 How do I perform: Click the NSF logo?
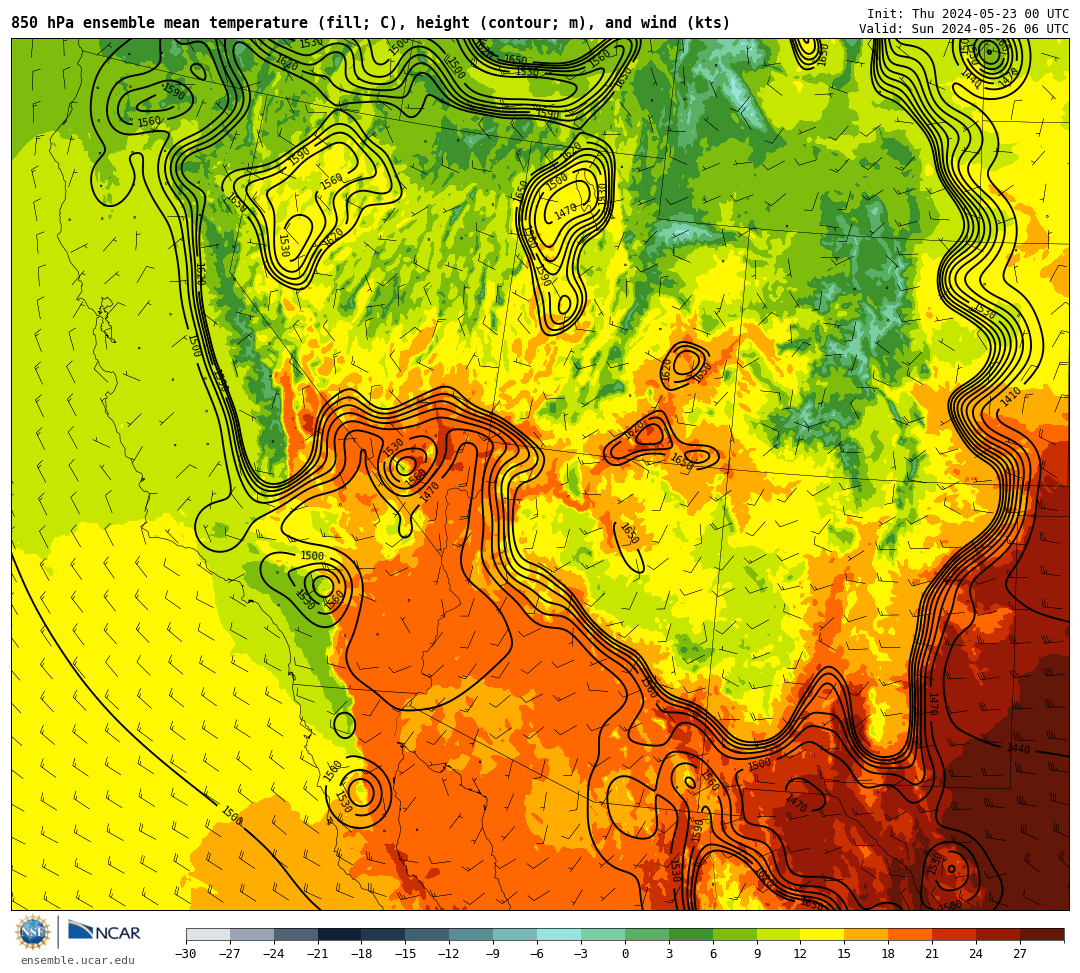(x=33, y=933)
